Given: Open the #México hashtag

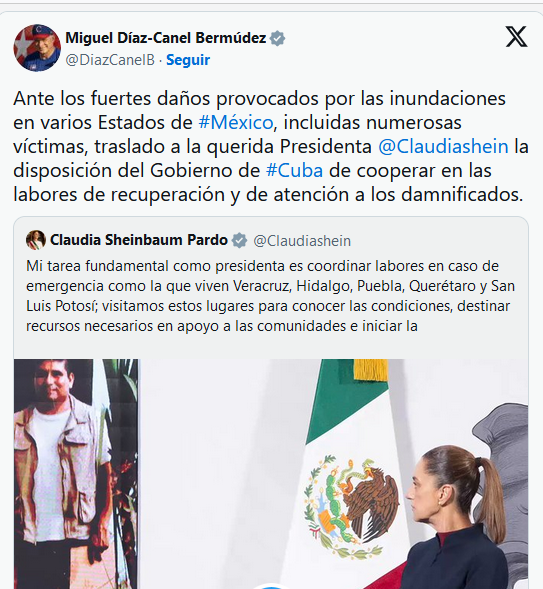Looking at the screenshot, I should [x=235, y=122].
